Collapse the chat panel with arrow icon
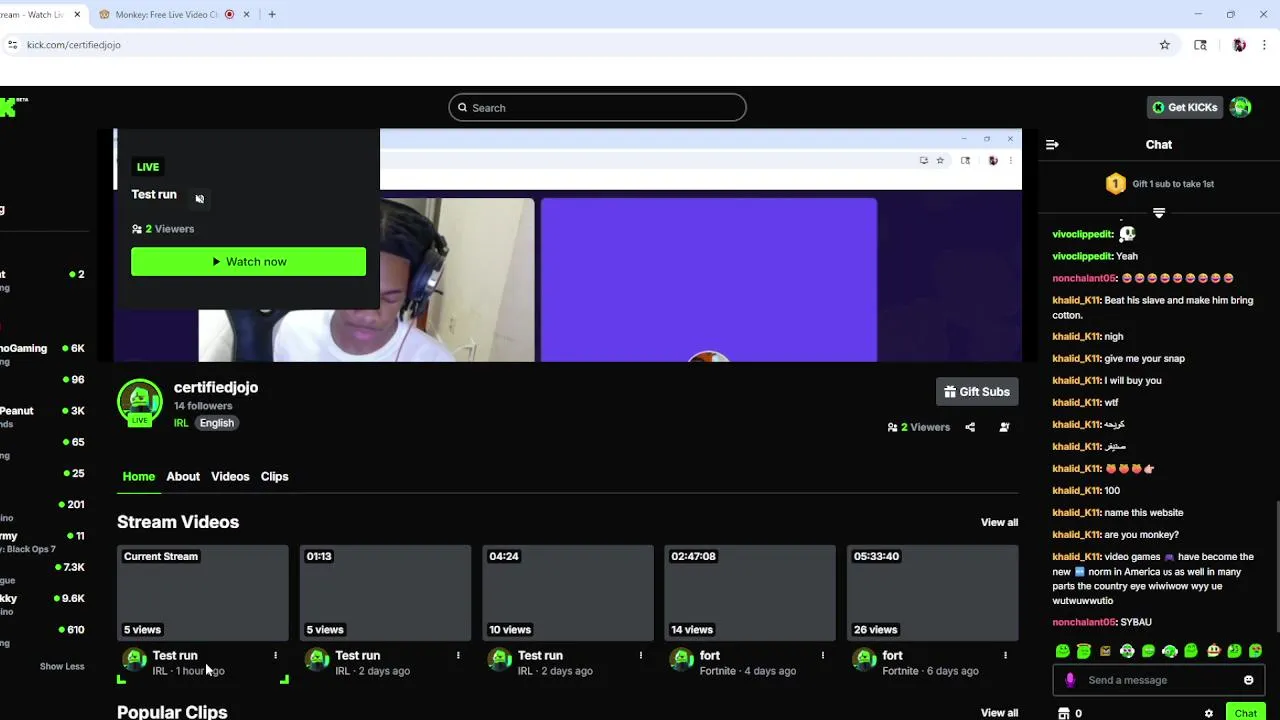This screenshot has height=720, width=1280. pos(1052,145)
